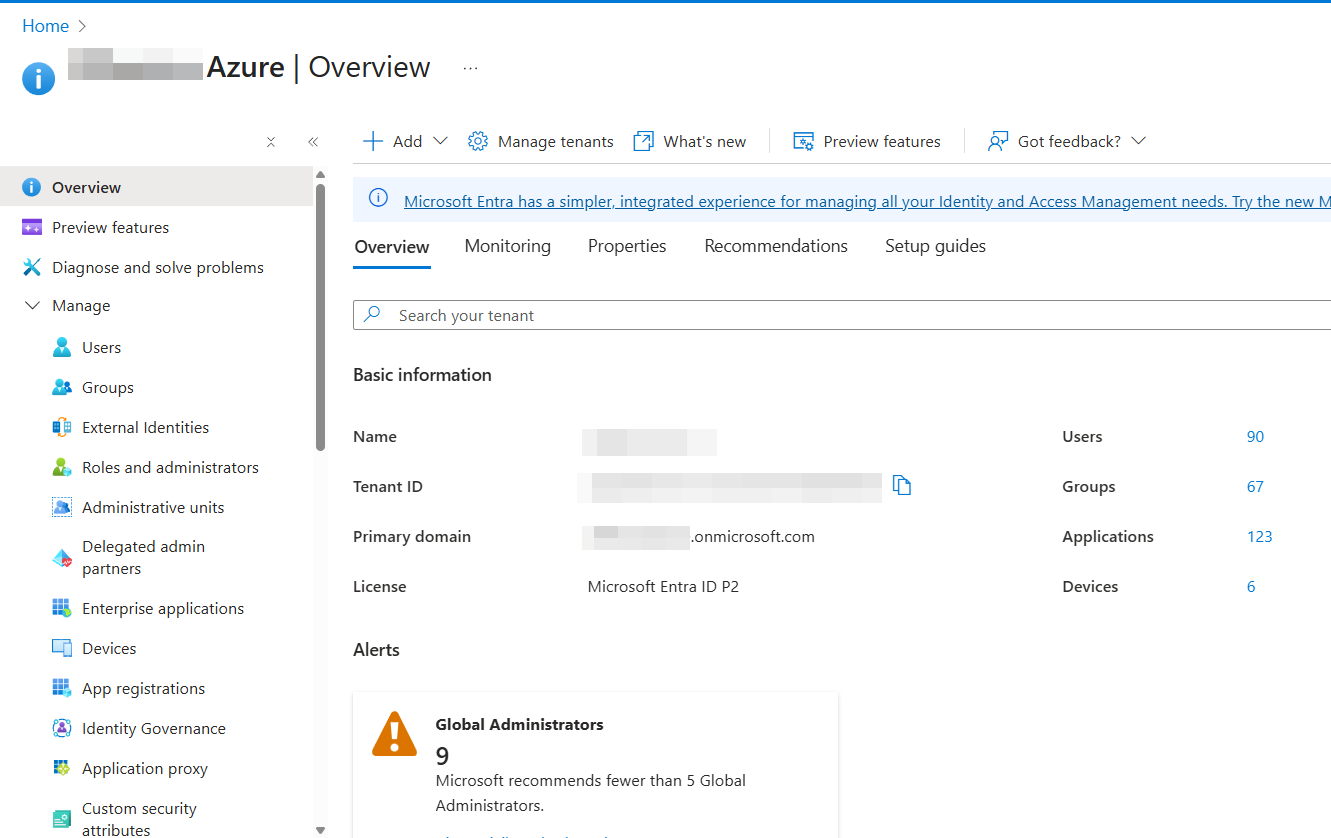The width and height of the screenshot is (1331, 838).
Task: Select App registrations in the sidebar
Action: [143, 688]
